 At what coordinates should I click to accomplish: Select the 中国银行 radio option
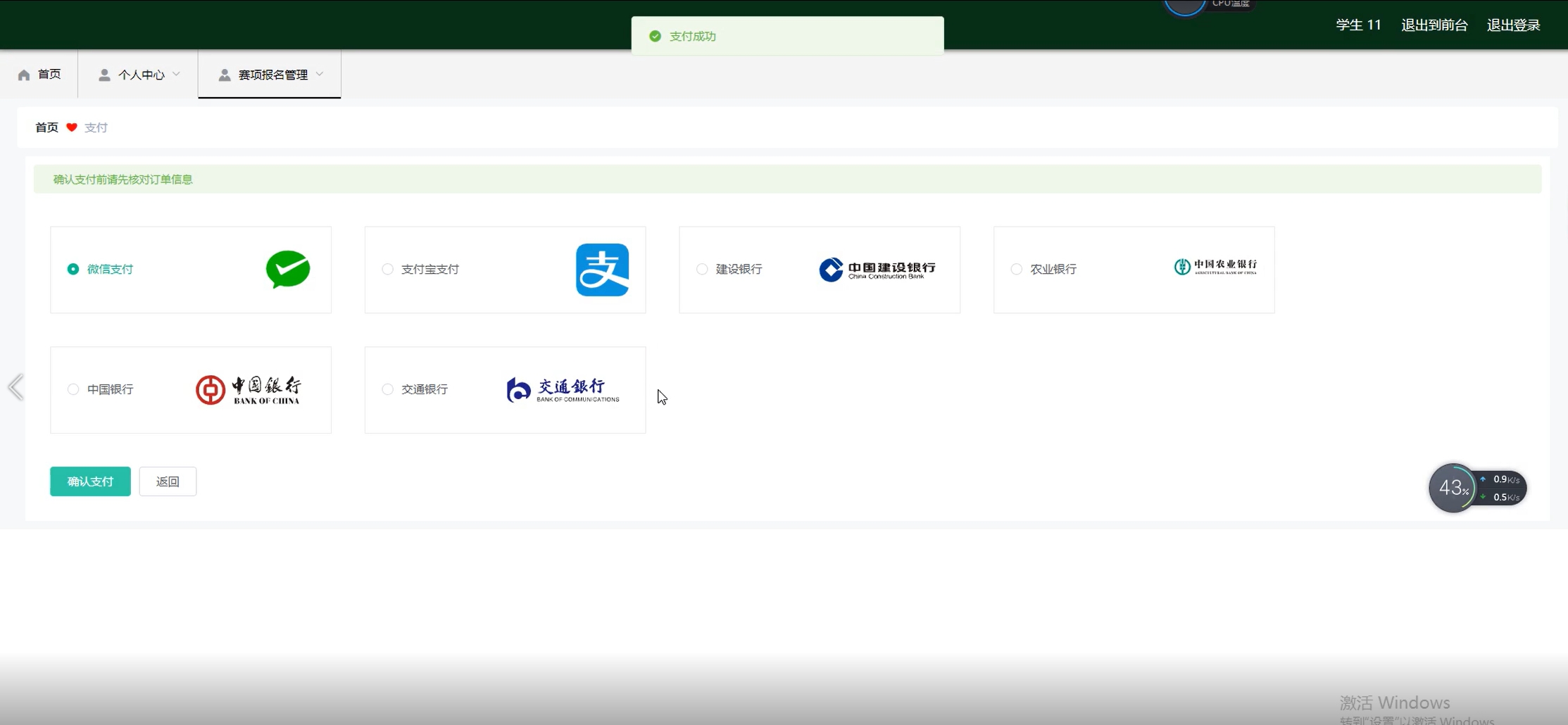point(73,389)
